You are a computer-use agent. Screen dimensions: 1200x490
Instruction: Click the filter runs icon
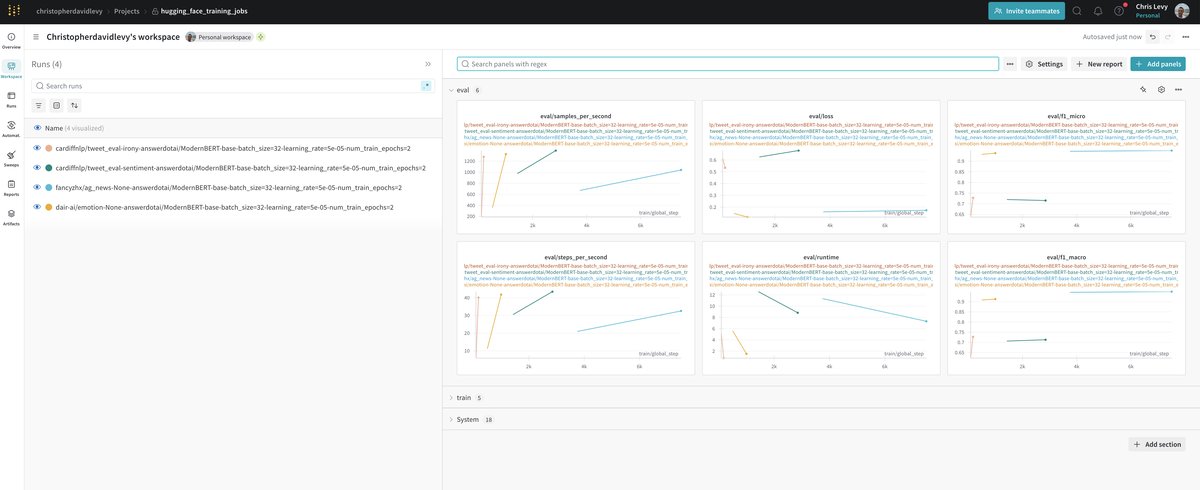click(39, 105)
